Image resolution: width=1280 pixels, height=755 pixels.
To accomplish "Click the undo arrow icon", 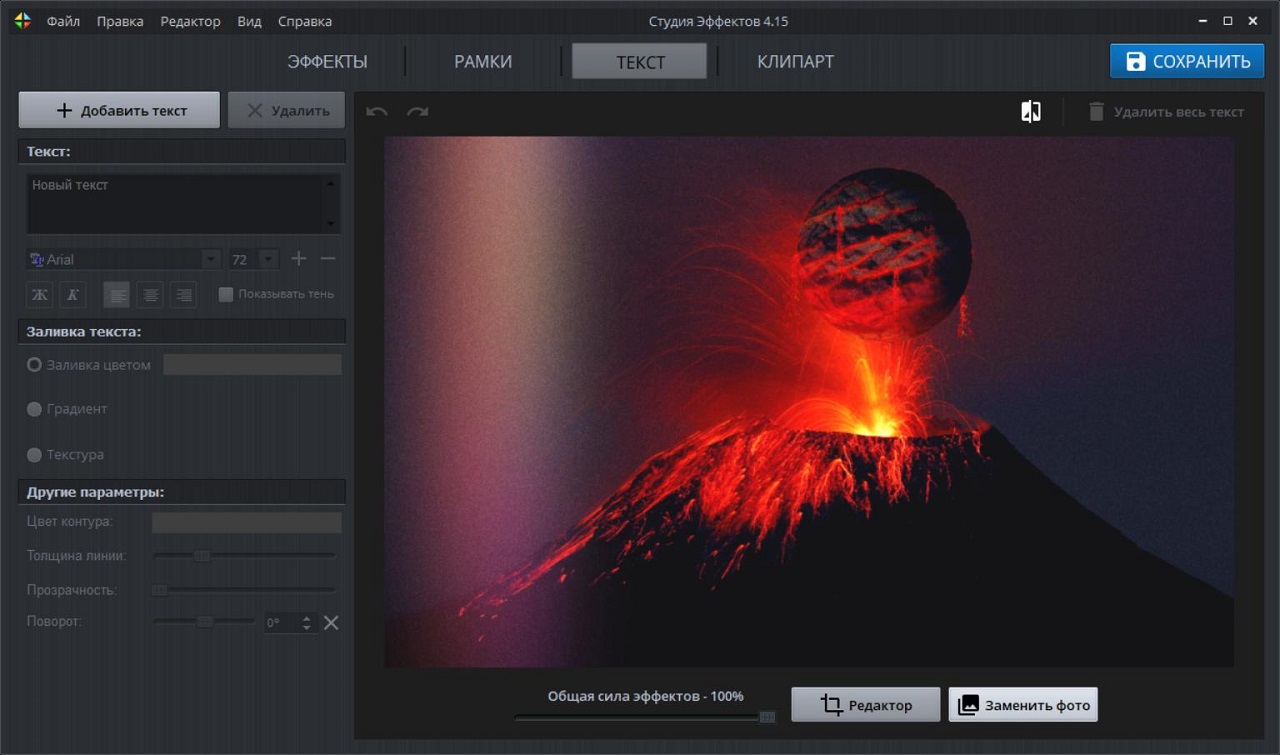I will point(377,111).
